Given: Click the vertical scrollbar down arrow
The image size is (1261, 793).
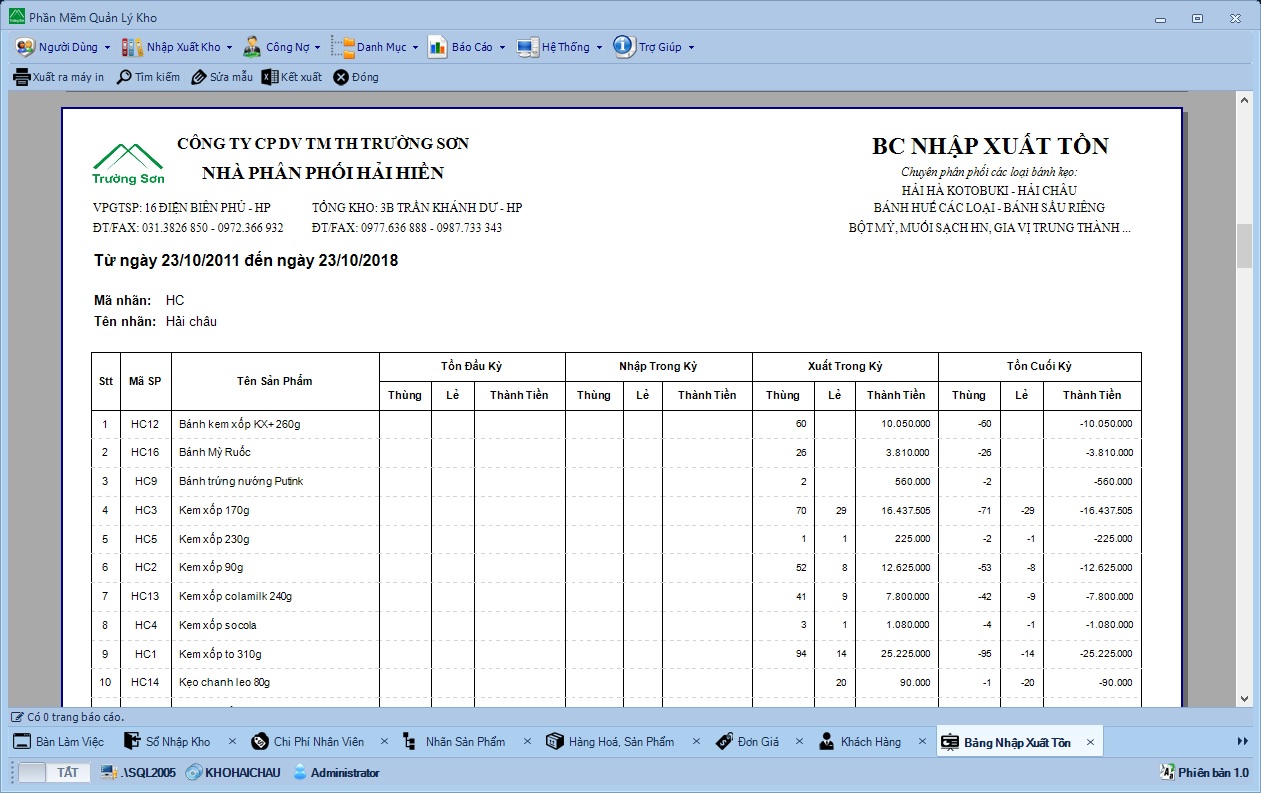Looking at the screenshot, I should pyautogui.click(x=1244, y=699).
